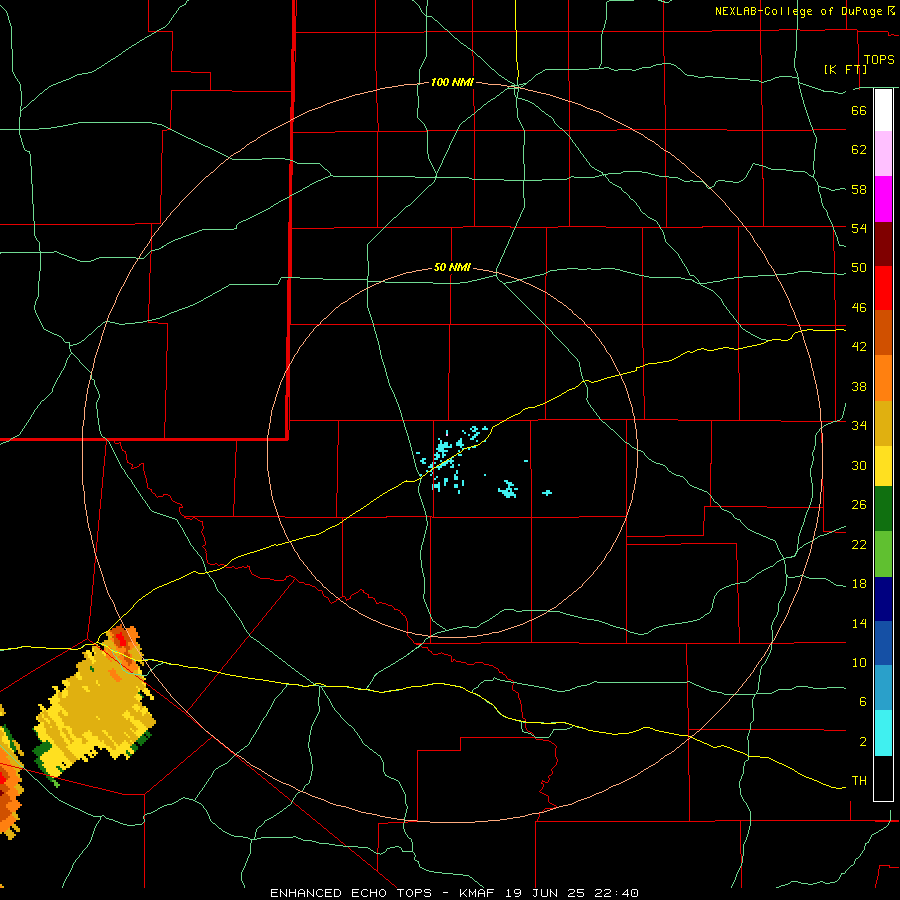Image resolution: width=900 pixels, height=900 pixels.
Task: Click the legend value 58
Action: point(859,189)
